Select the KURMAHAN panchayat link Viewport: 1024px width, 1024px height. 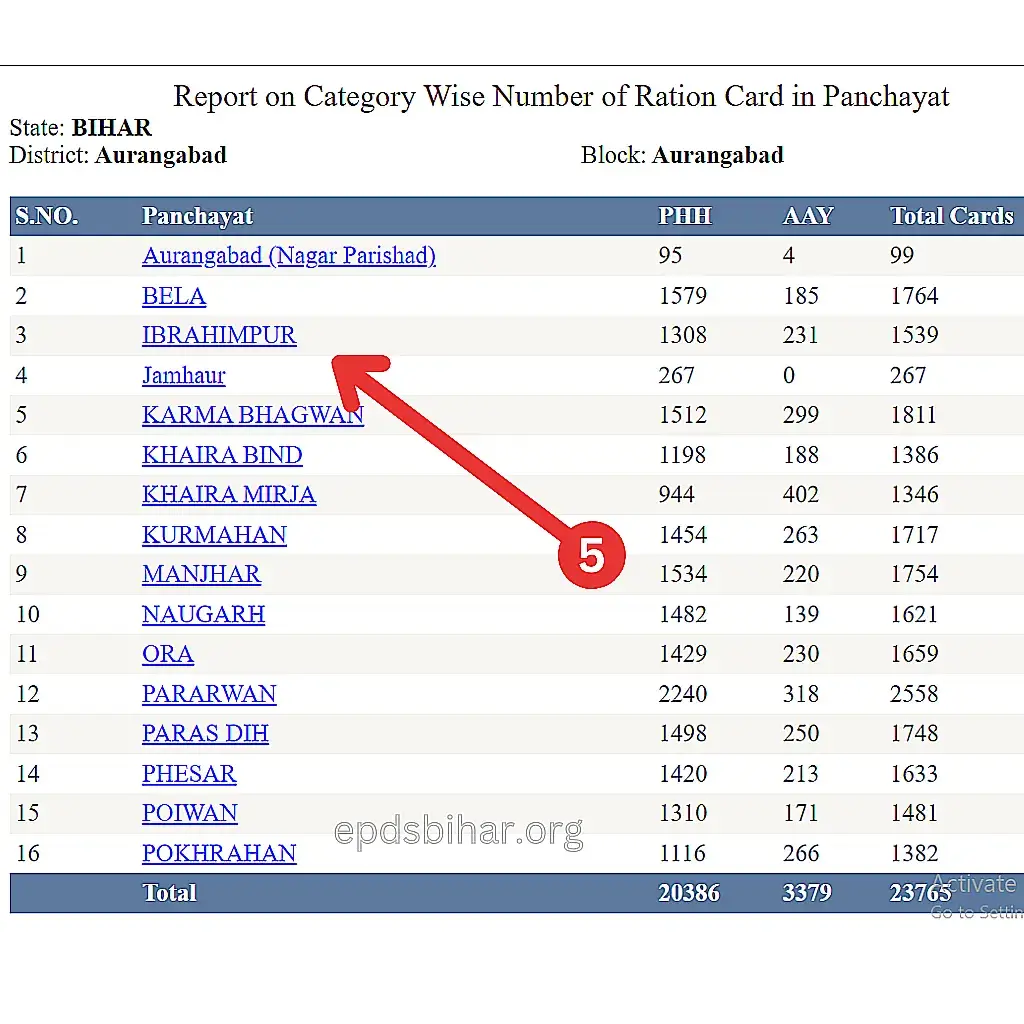[214, 535]
